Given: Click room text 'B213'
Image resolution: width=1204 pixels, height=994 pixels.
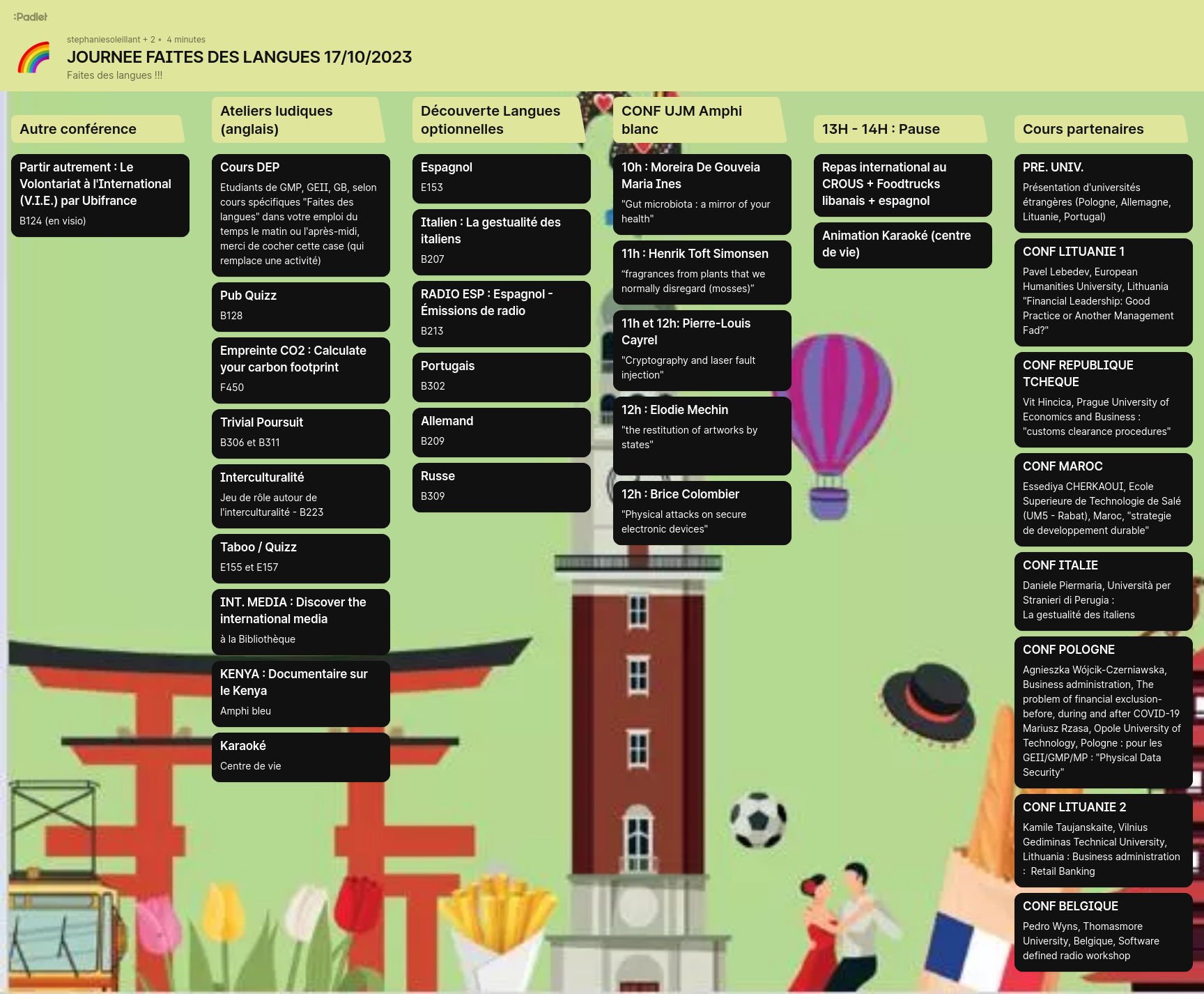Looking at the screenshot, I should (x=432, y=331).
